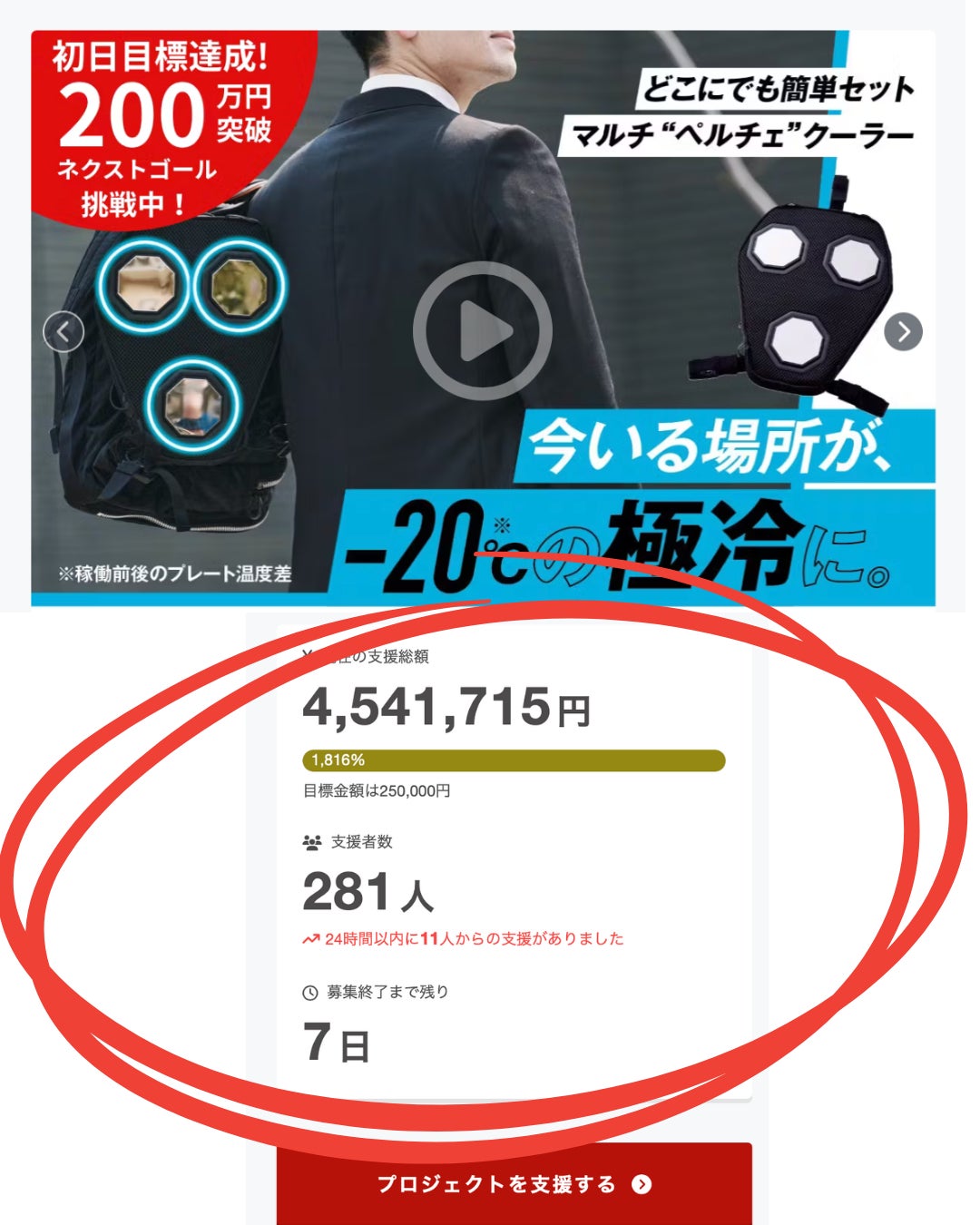Click the 7日 remaining days
Image resolution: width=980 pixels, height=1225 pixels.
tap(337, 1043)
